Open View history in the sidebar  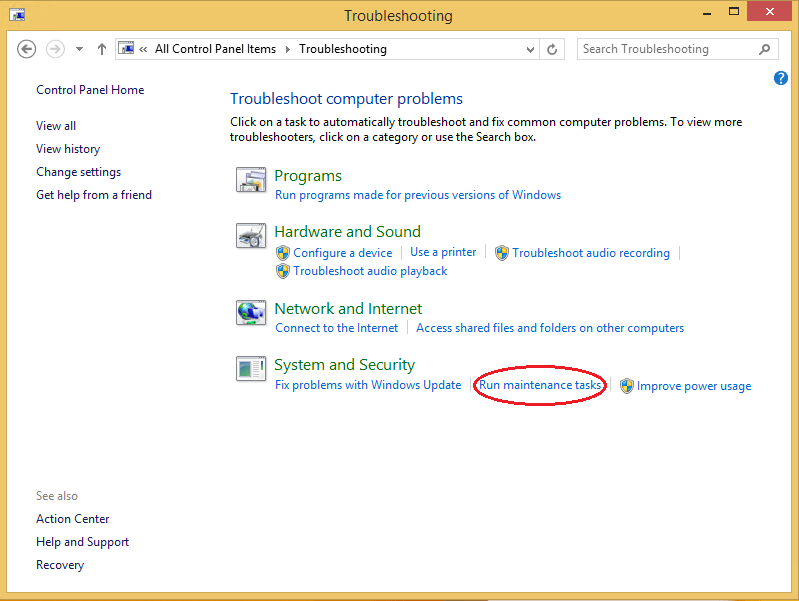(x=68, y=149)
